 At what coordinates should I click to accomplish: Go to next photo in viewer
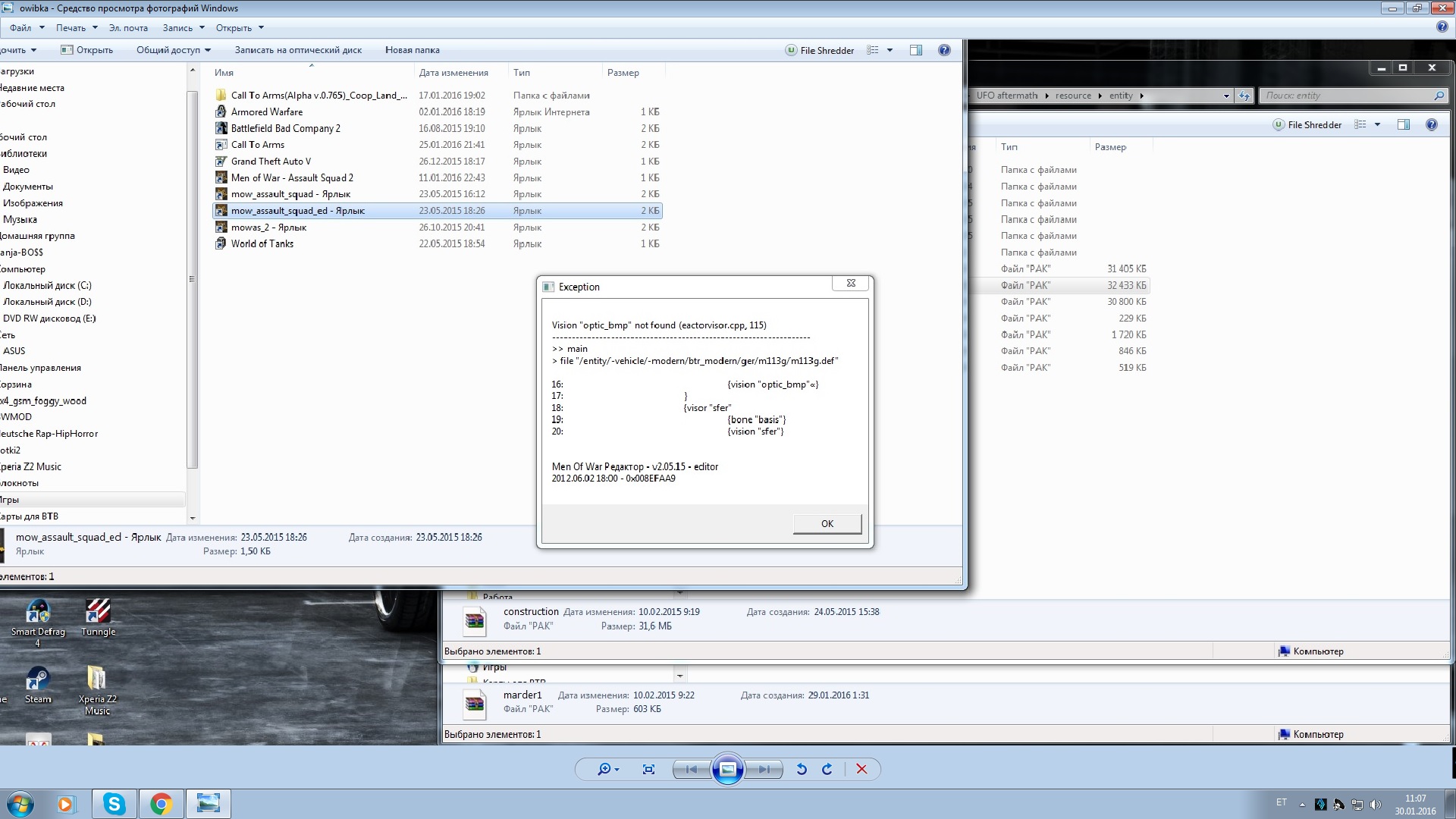click(764, 769)
